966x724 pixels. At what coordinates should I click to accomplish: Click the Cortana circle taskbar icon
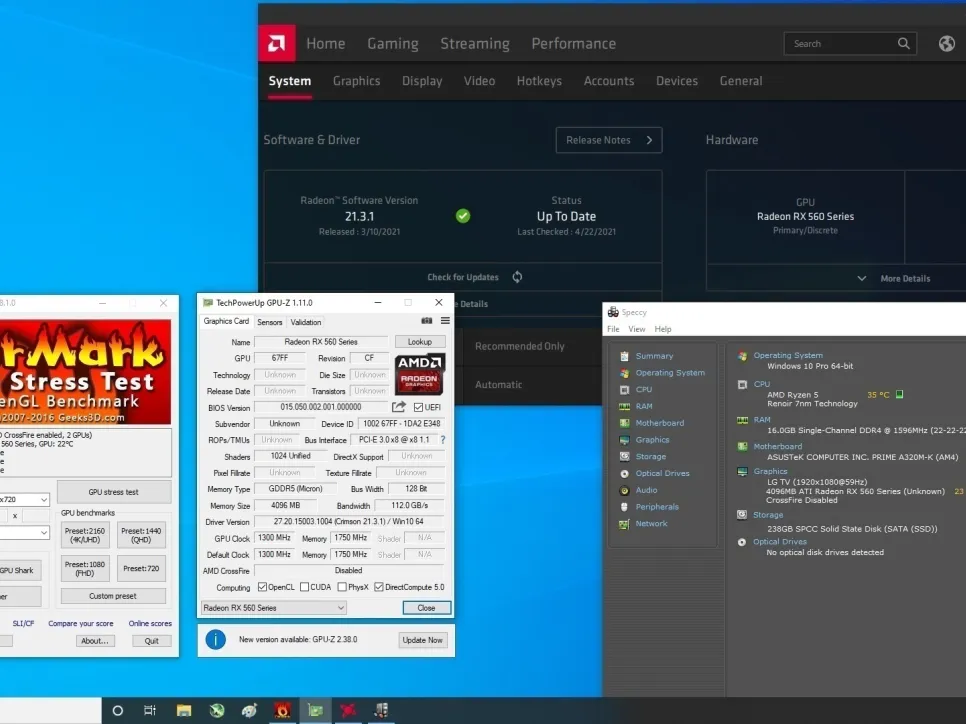tap(118, 710)
